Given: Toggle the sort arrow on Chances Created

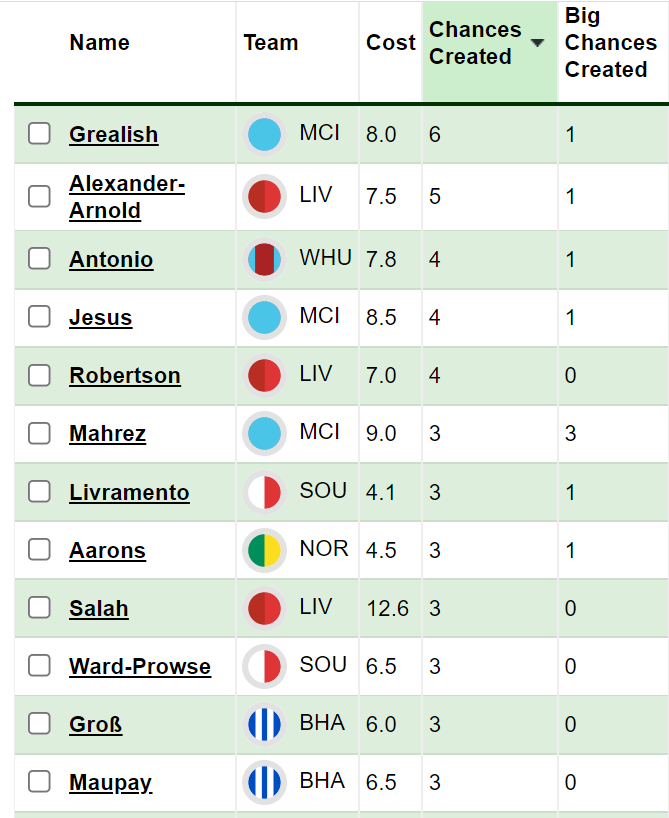Looking at the screenshot, I should coord(537,43).
